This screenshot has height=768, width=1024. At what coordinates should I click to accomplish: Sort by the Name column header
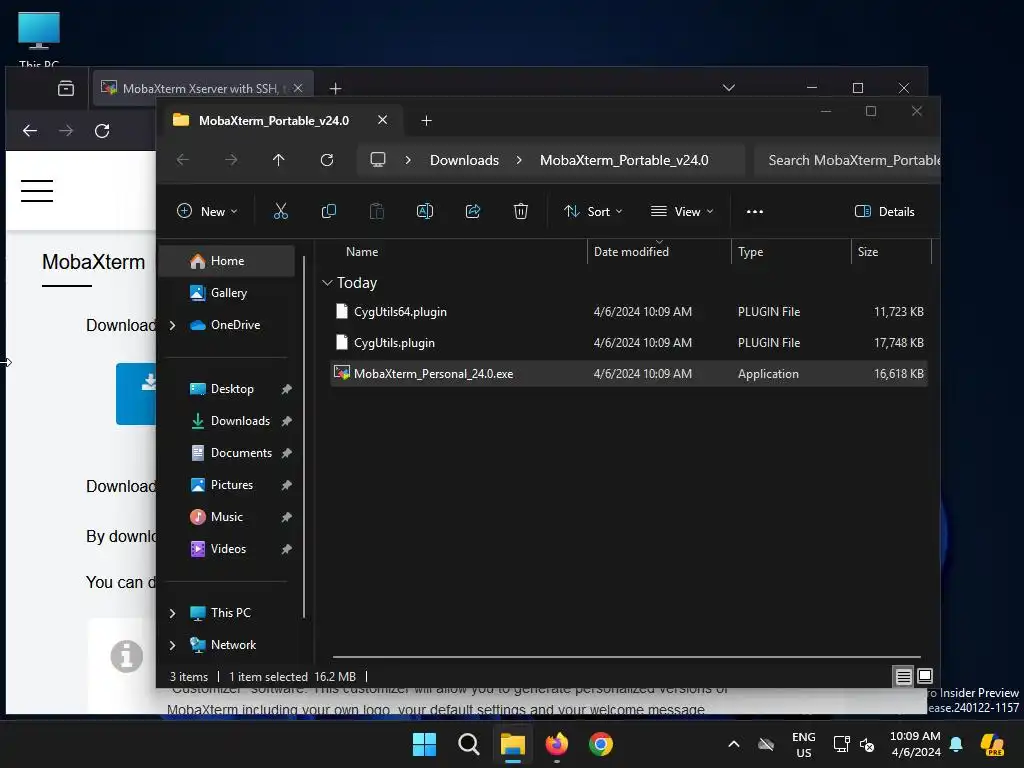tap(362, 252)
